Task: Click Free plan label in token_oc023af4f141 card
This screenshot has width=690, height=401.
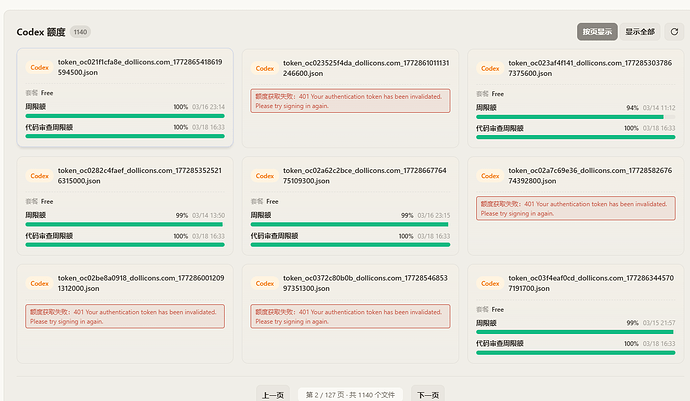Action: click(498, 94)
